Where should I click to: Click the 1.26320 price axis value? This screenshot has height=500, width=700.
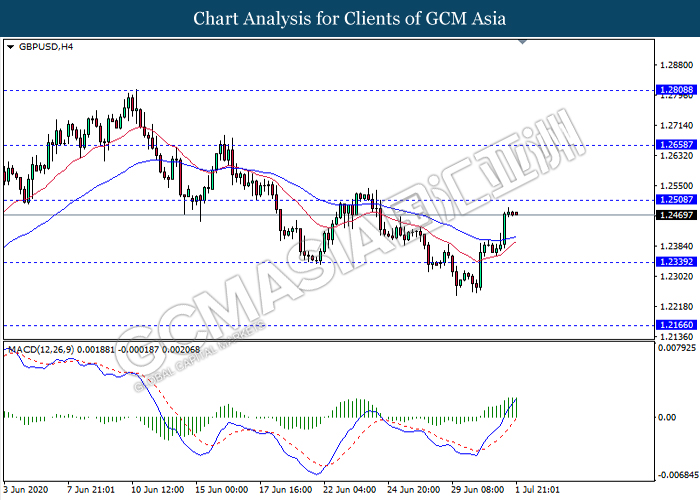tap(677, 156)
